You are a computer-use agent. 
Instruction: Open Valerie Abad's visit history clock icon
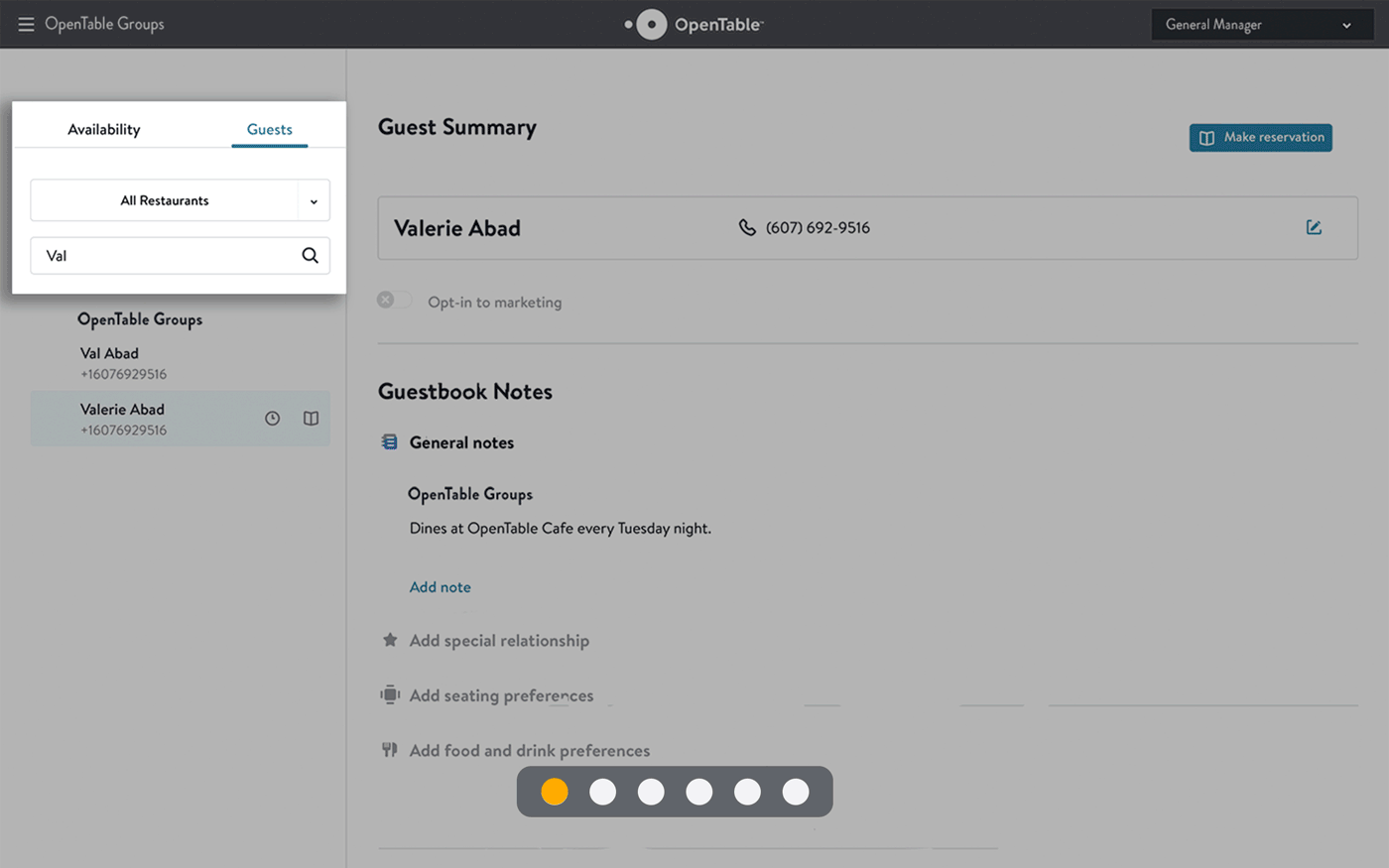click(272, 419)
